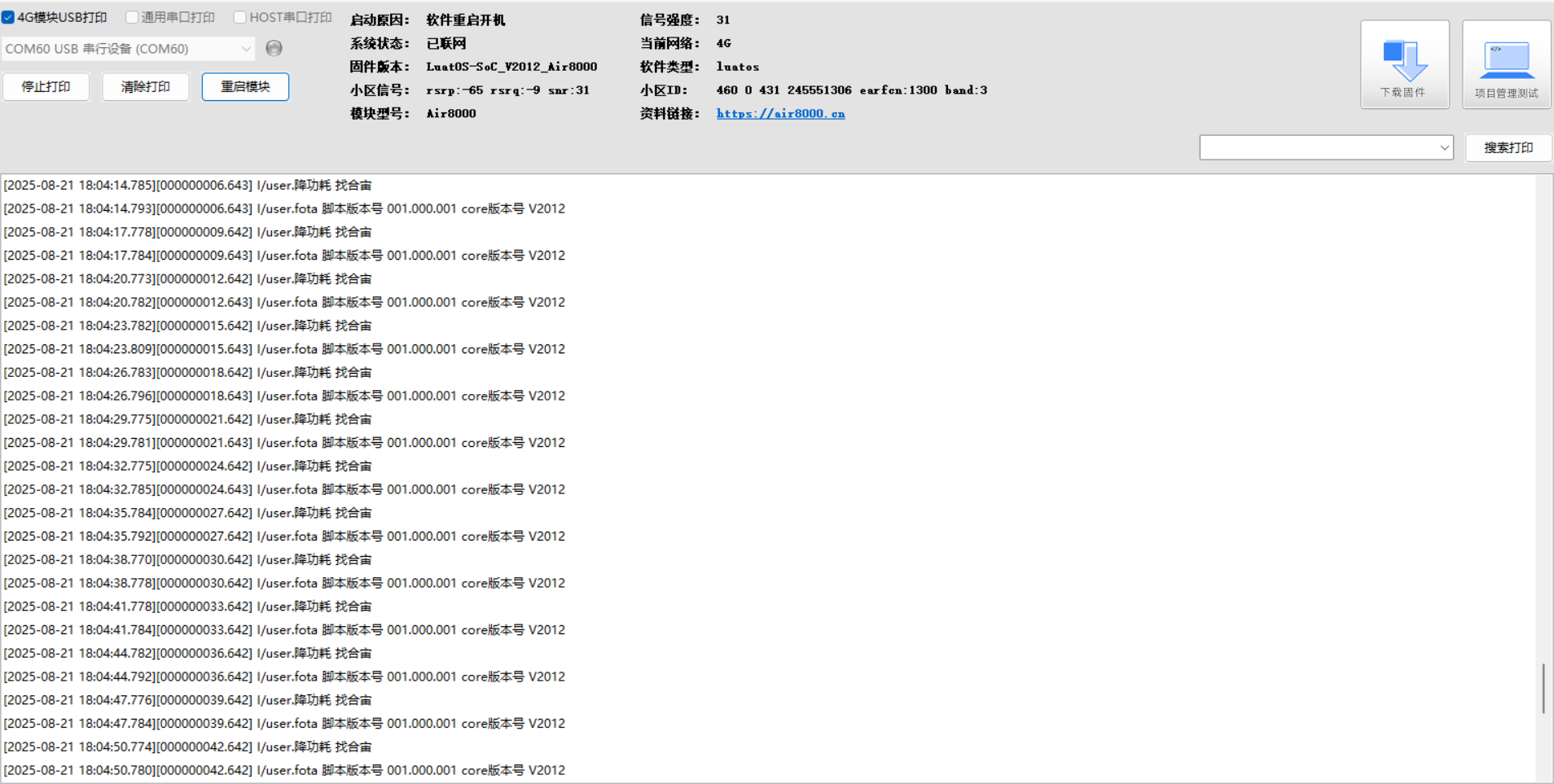1554x784 pixels.
Task: Click the log line at 18:04:17.778
Action: pos(187,233)
